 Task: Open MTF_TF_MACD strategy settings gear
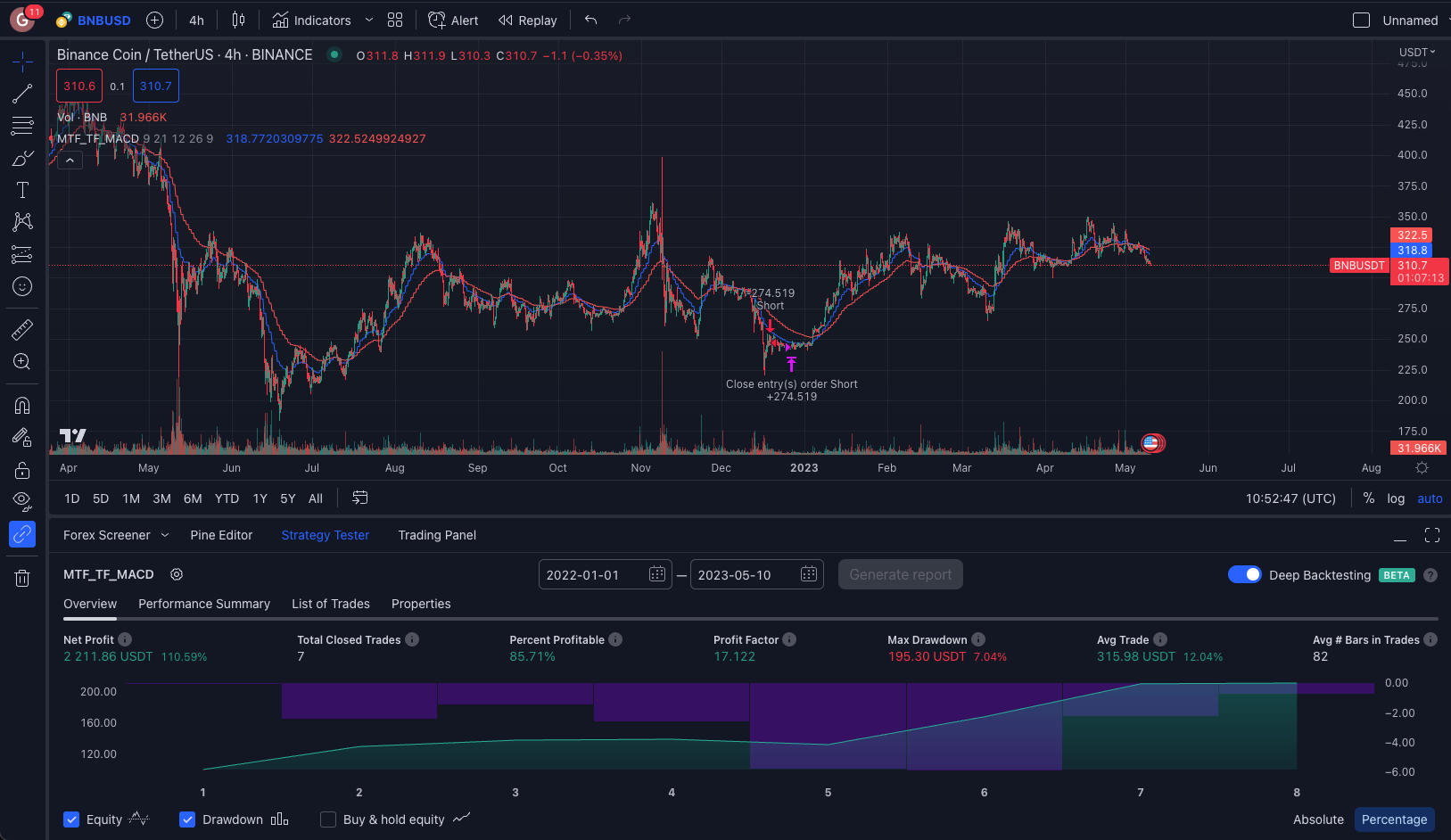pos(177,574)
